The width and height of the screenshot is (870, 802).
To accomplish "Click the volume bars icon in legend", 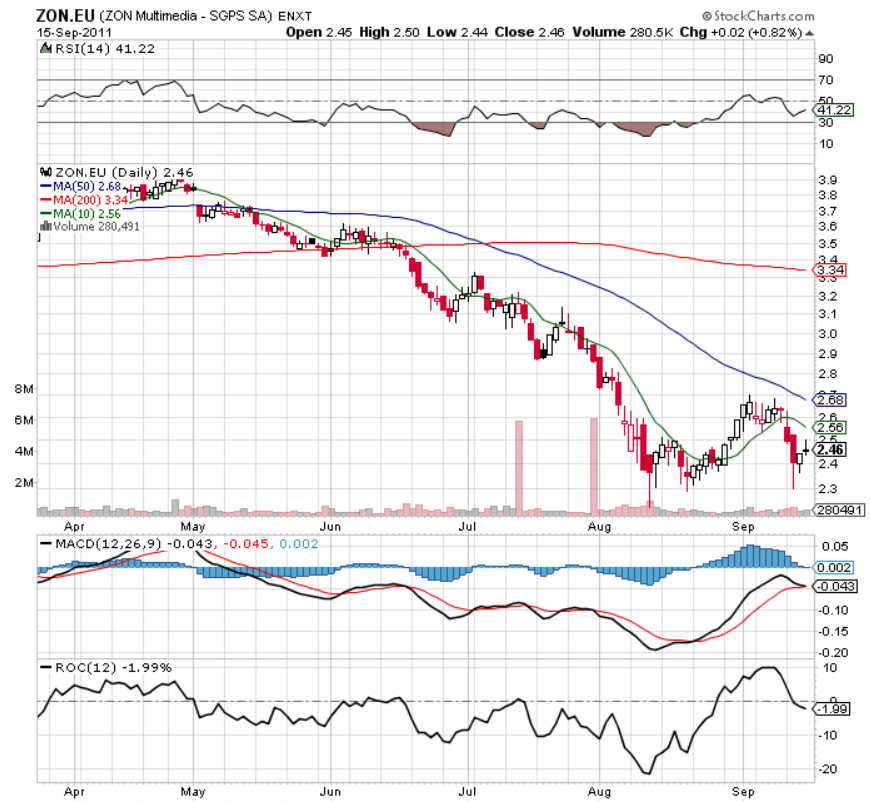I will 45,226.
